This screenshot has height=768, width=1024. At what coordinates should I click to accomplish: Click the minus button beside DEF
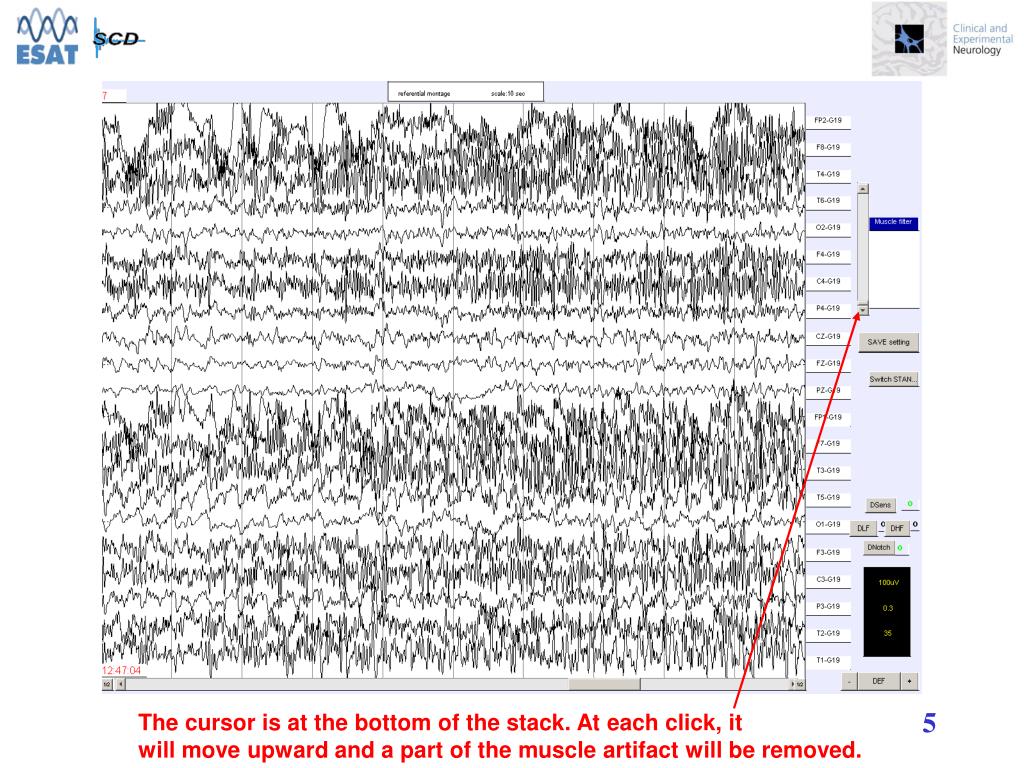pyautogui.click(x=849, y=681)
